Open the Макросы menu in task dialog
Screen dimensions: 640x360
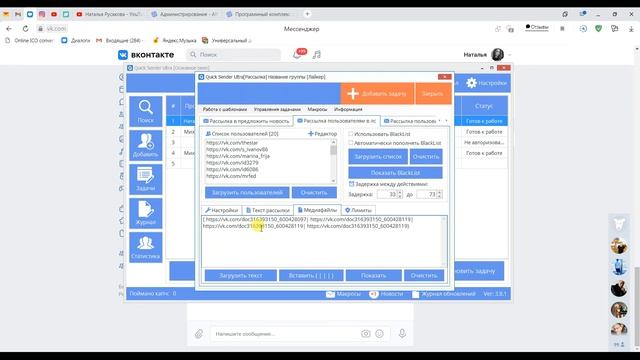point(317,109)
